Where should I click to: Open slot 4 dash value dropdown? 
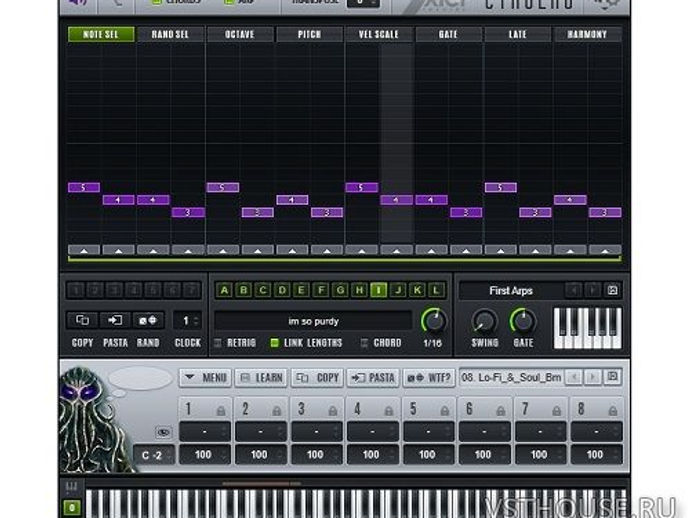[372, 432]
